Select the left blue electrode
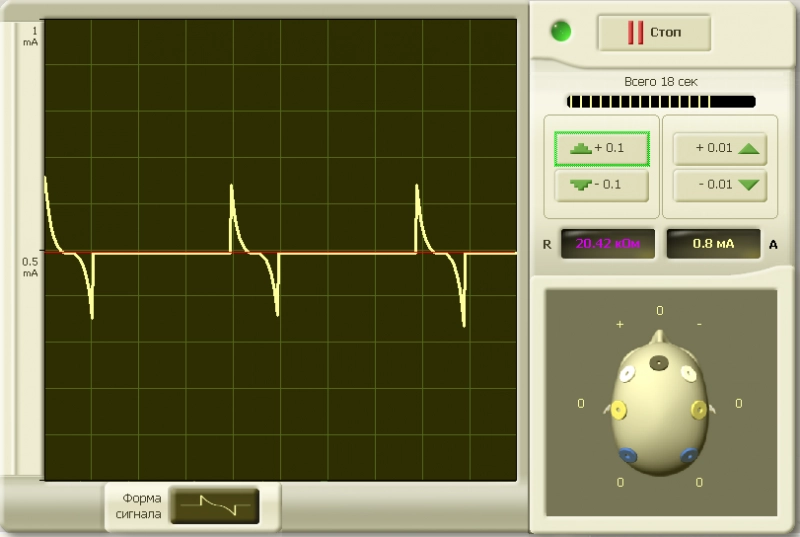Screen dimensions: 800x537 pos(628,456)
